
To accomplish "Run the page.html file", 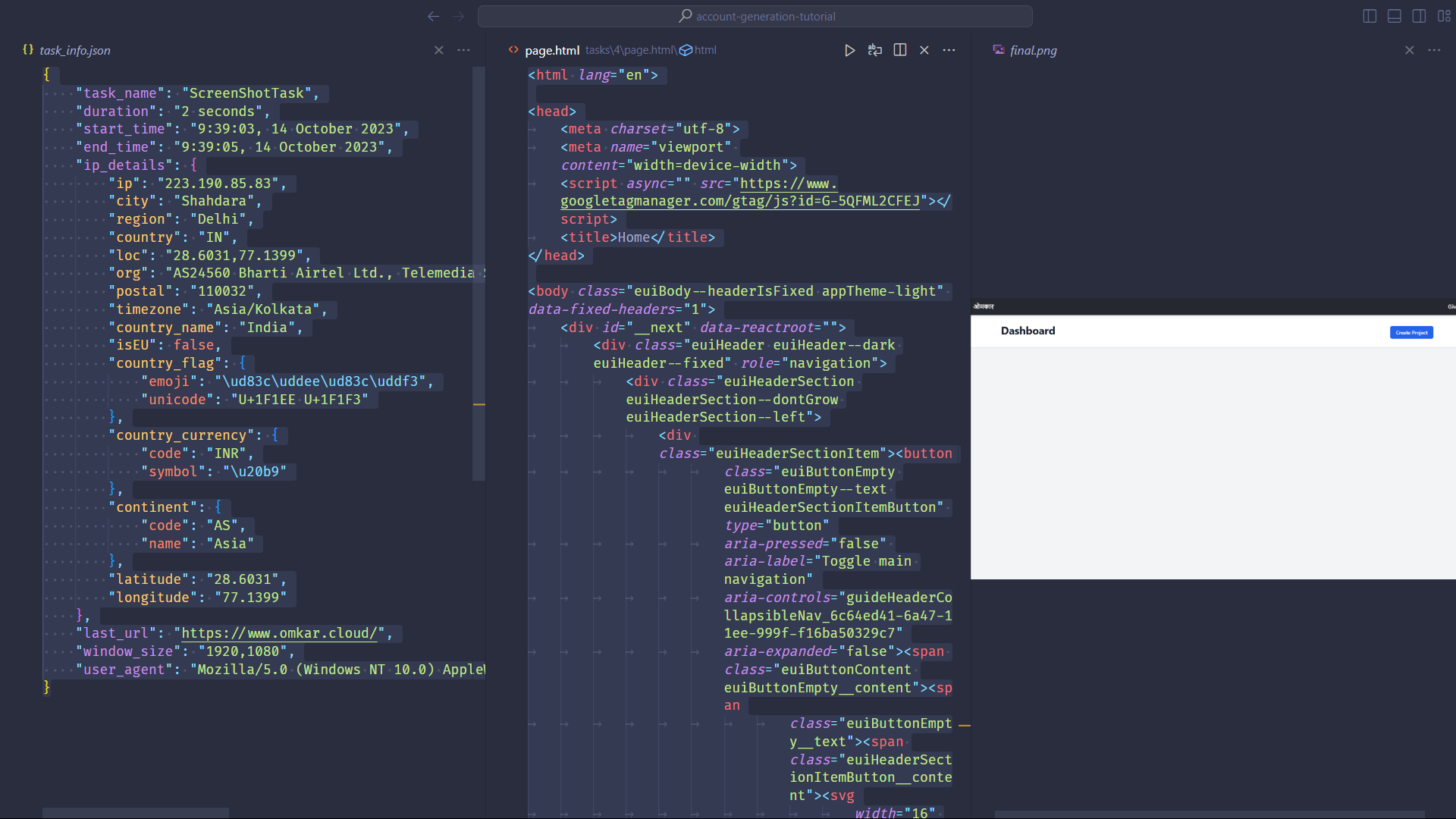I will point(849,50).
